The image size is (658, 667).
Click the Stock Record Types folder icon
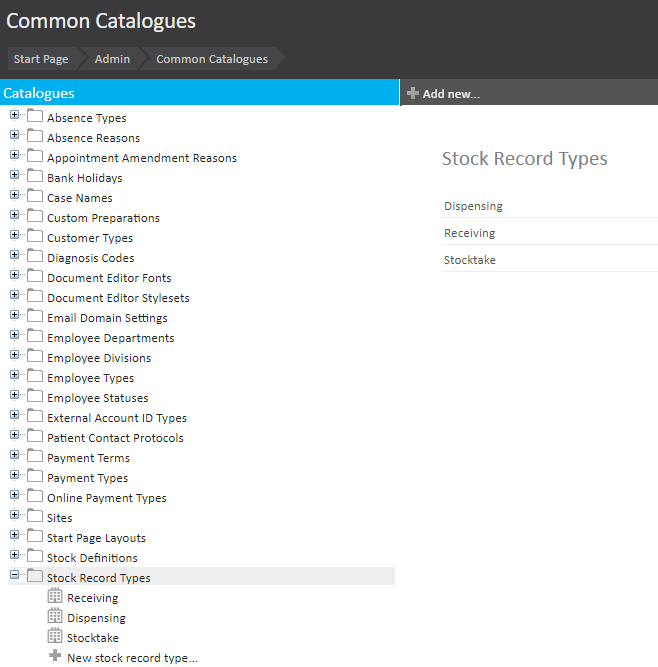35,577
